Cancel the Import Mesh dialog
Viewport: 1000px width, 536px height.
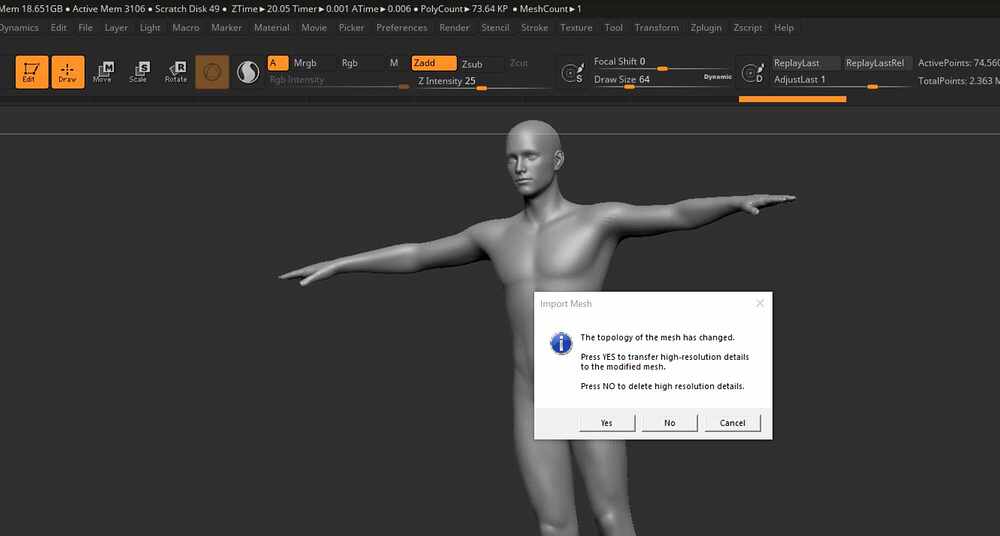click(732, 422)
